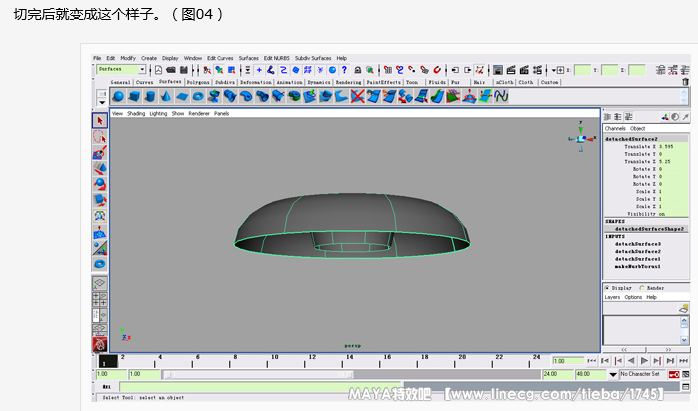Click the Loft surface shelf icon

click(x=230, y=96)
